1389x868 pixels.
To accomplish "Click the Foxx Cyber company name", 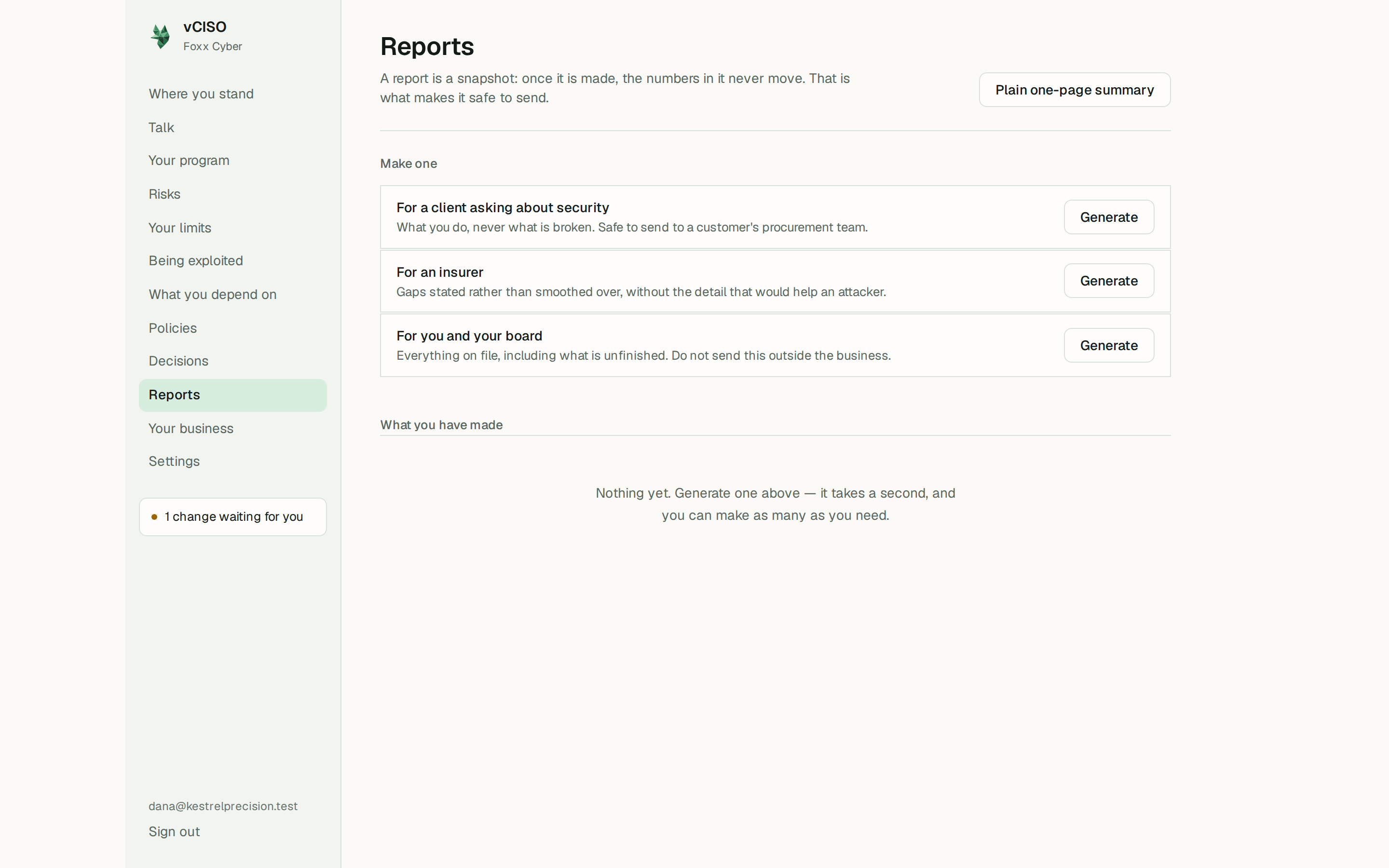I will 212,46.
